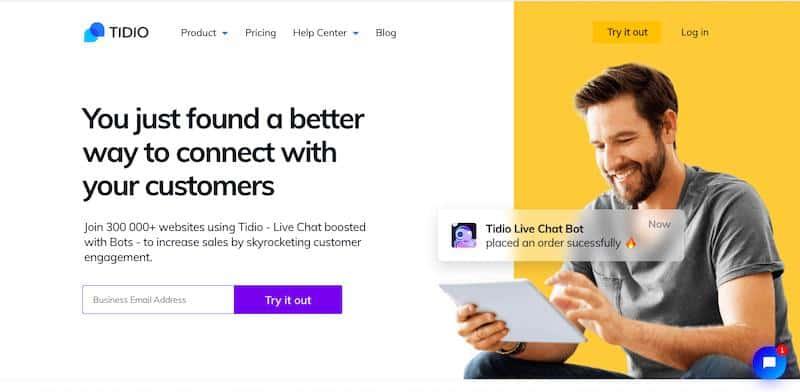This screenshot has width=800, height=392.
Task: Click the man with tablet image
Action: pos(628,225)
